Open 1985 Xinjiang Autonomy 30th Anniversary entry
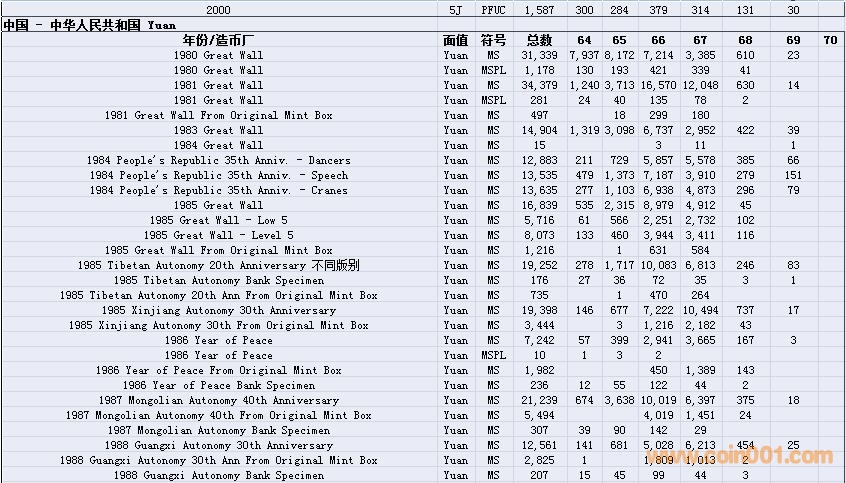The height and width of the screenshot is (483, 846). tap(218, 310)
